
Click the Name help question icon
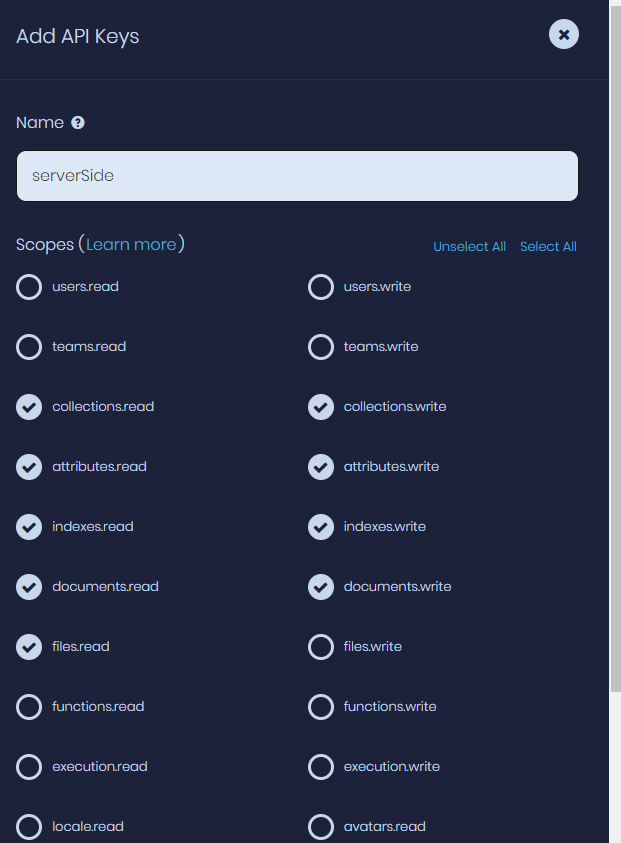pos(78,123)
